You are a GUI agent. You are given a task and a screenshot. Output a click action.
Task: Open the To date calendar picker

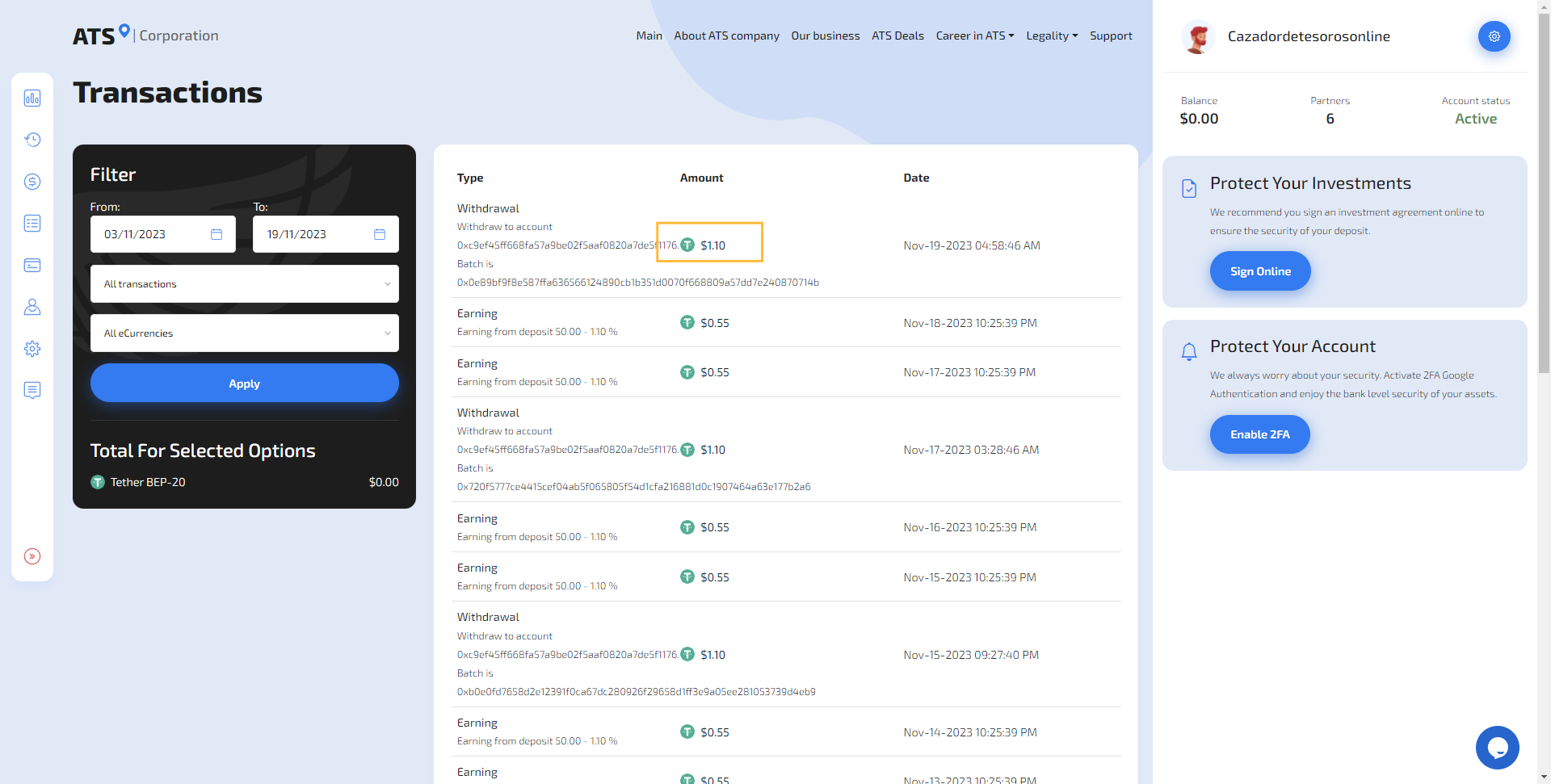click(x=380, y=234)
